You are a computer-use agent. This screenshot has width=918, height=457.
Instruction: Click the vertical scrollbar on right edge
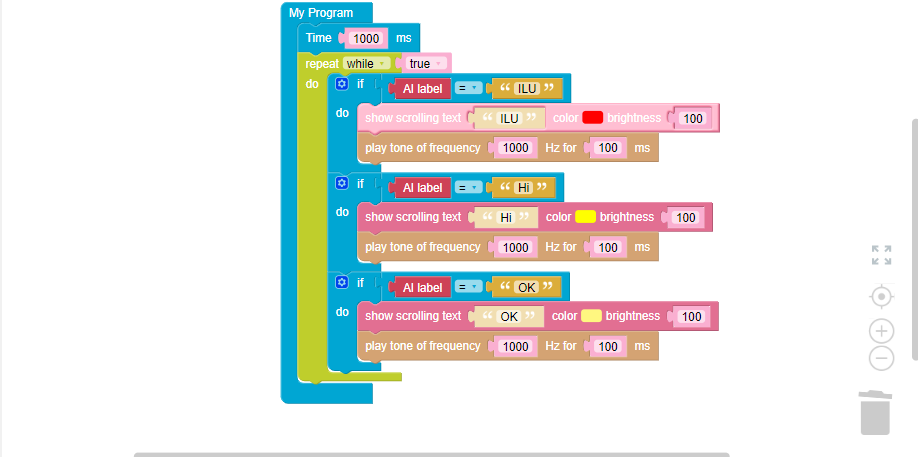915,240
